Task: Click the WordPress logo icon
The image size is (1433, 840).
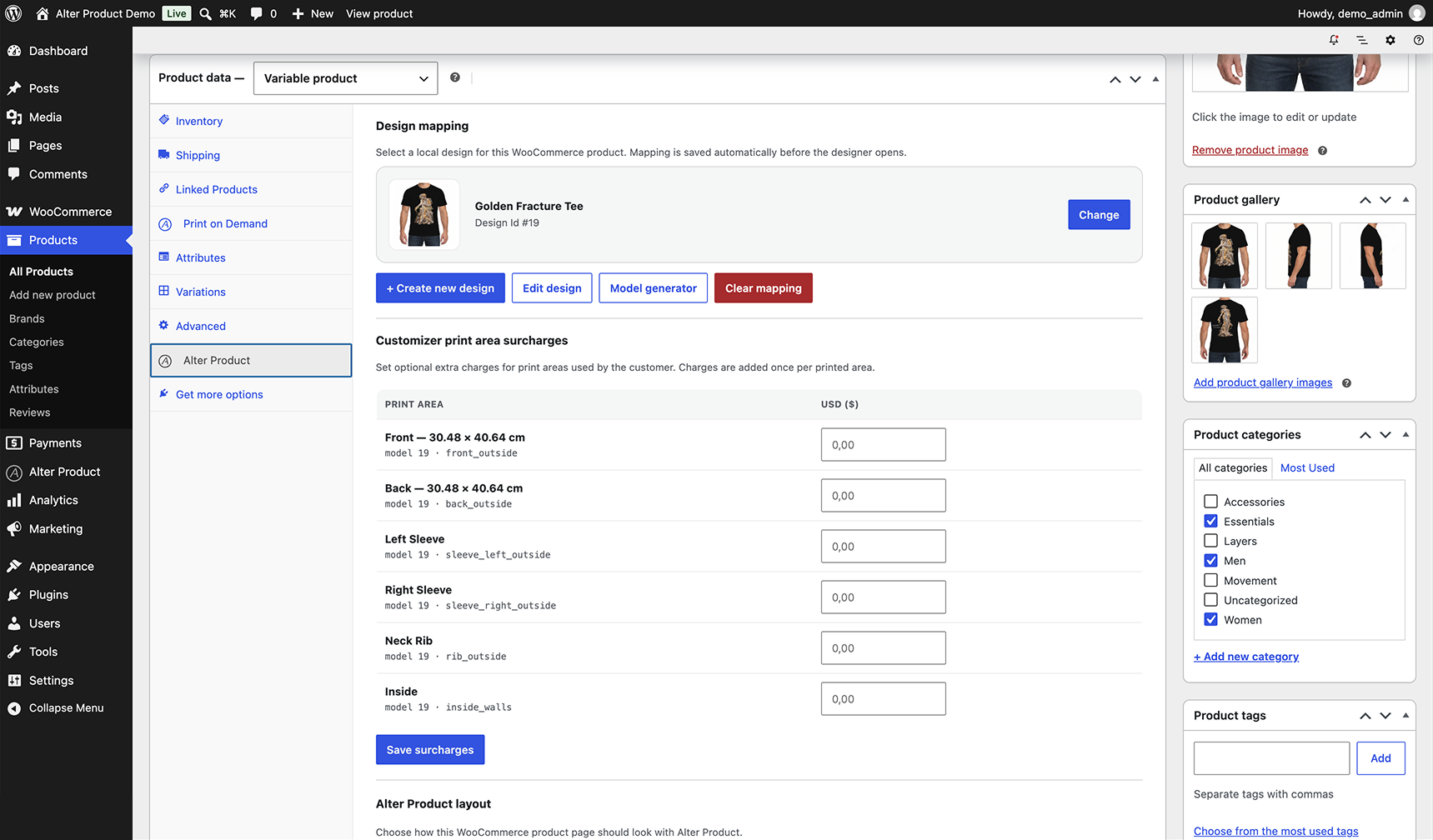Action: point(13,13)
